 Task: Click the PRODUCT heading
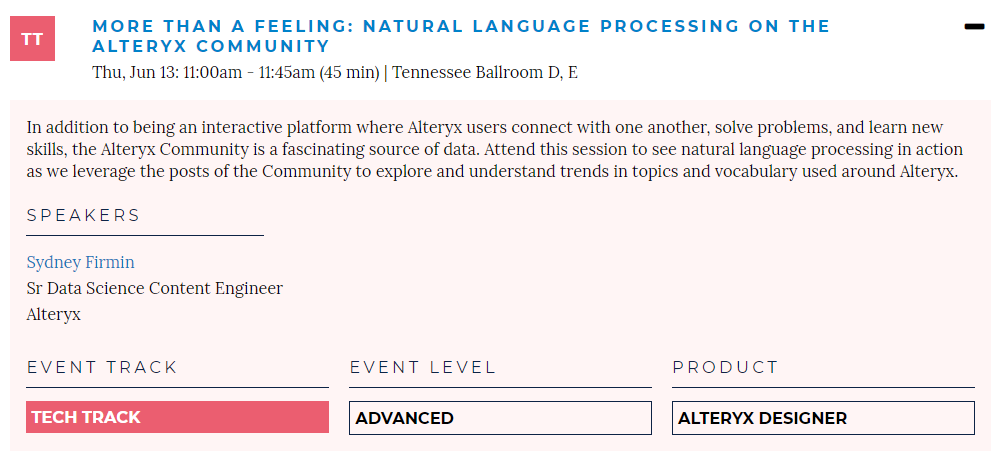pyautogui.click(x=725, y=367)
